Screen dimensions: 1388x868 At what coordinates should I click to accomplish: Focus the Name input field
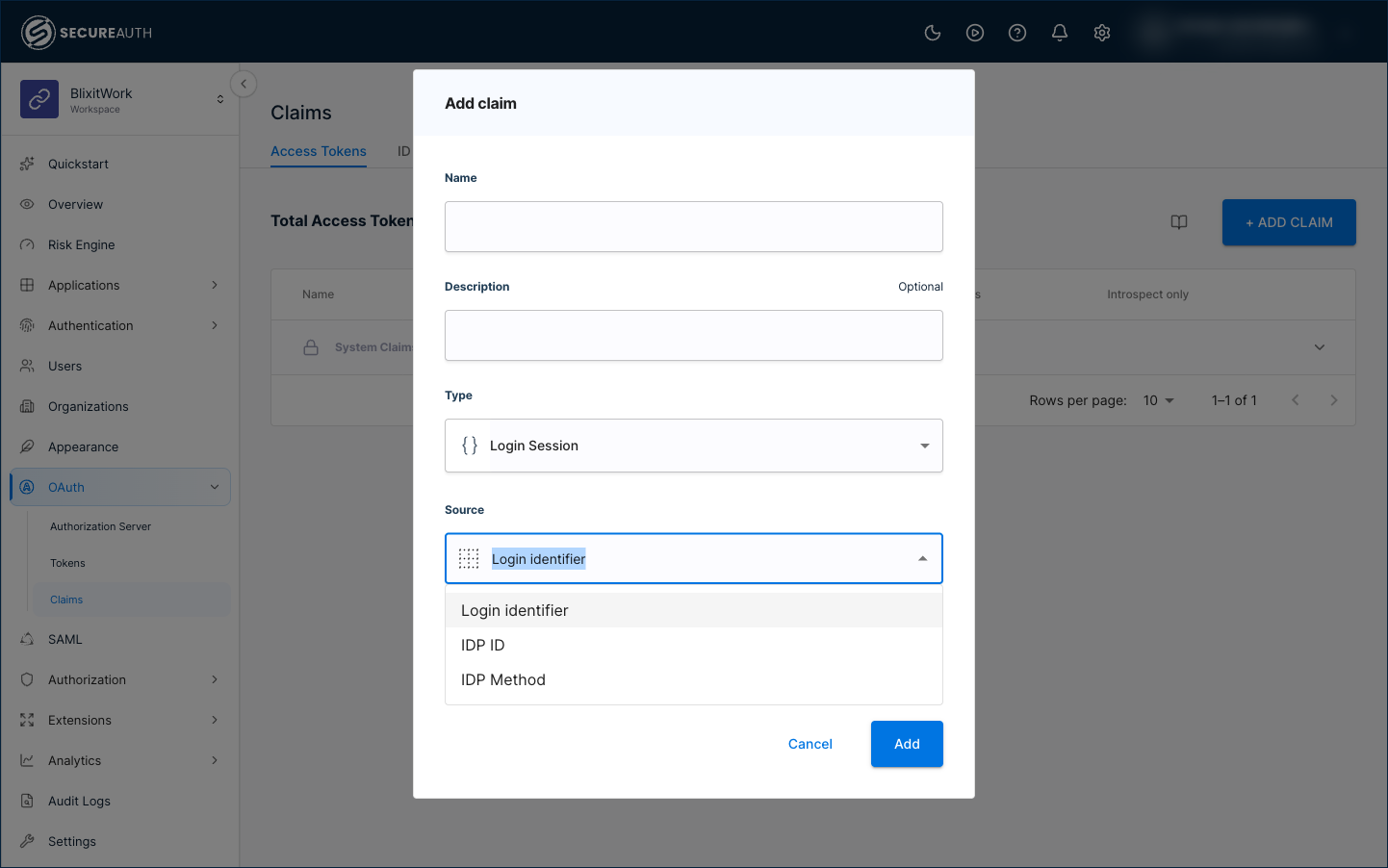pyautogui.click(x=694, y=226)
